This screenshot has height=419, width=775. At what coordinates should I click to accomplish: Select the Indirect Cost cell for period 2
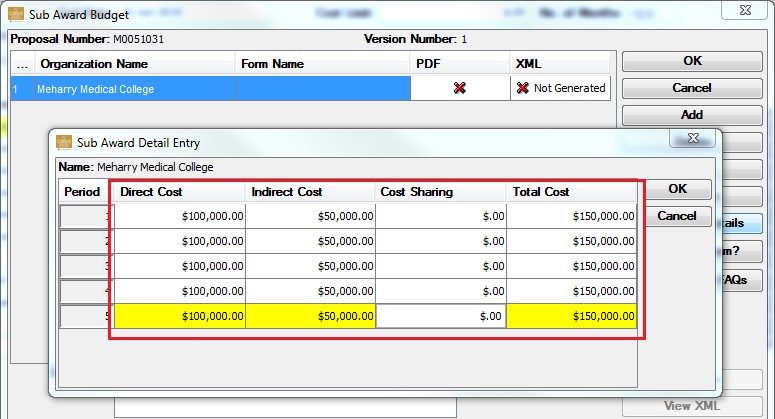click(310, 241)
